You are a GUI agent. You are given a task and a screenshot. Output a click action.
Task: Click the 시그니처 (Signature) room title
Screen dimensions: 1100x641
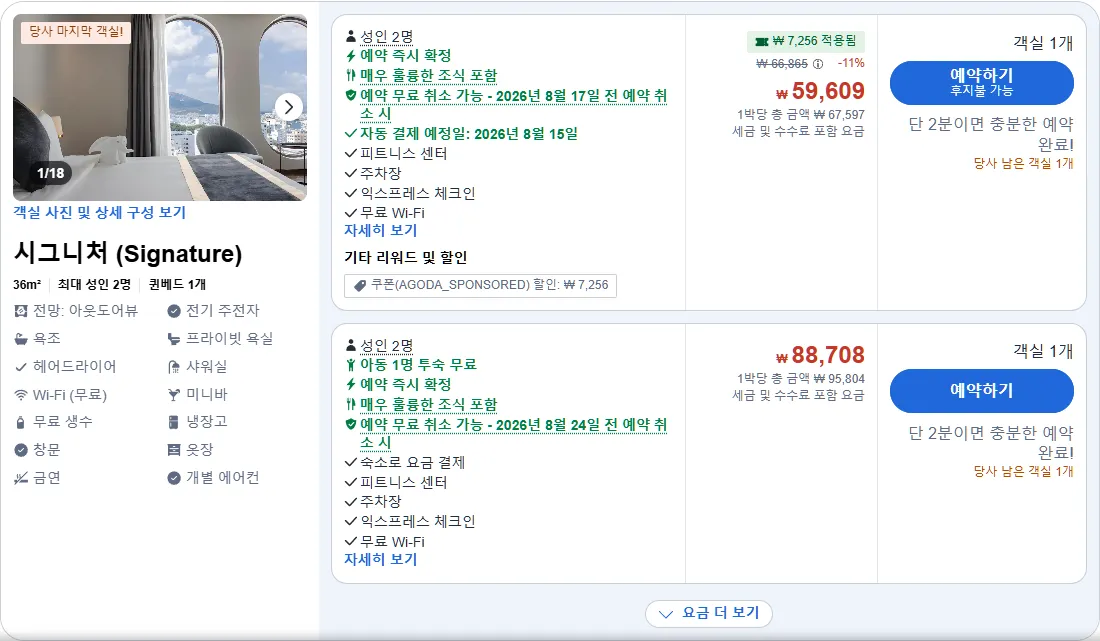[x=128, y=253]
